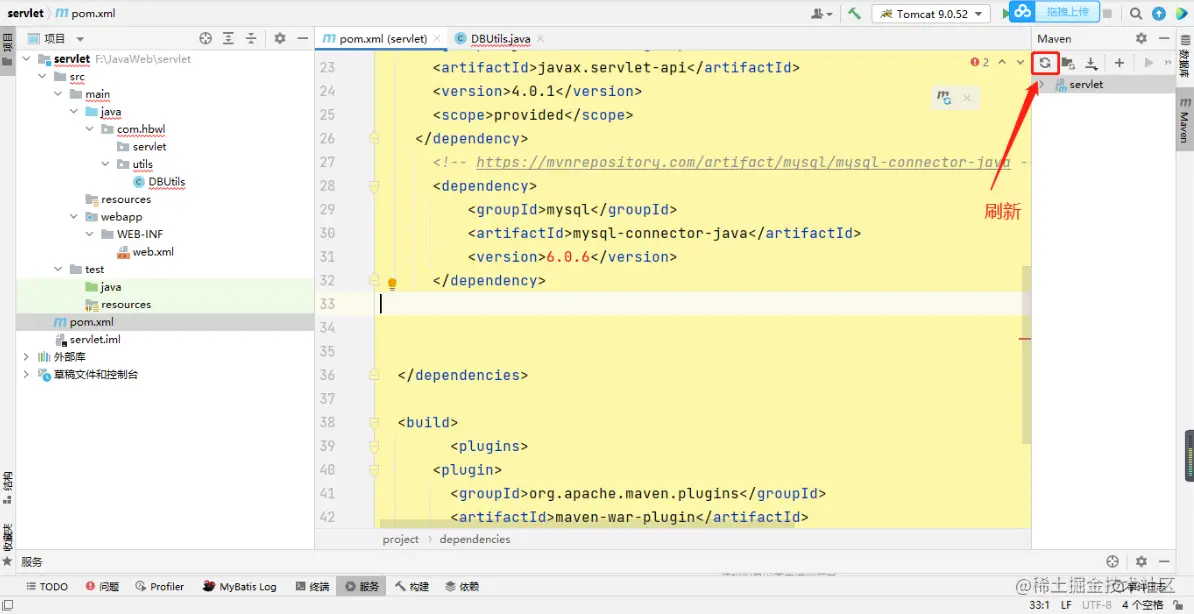Build project with hammer icon
Viewport: 1194px width, 614px height.
click(x=854, y=13)
